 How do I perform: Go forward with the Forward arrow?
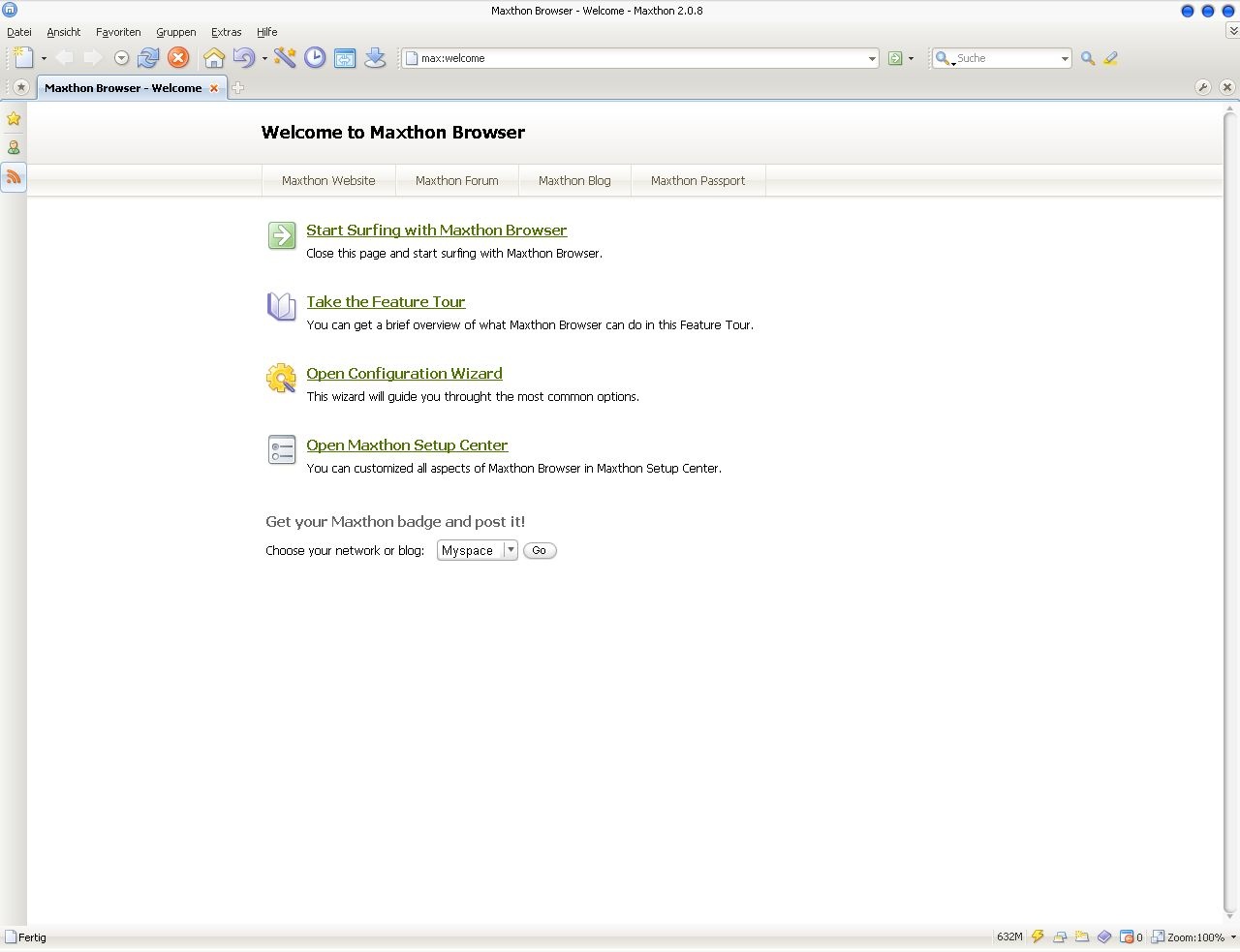click(x=93, y=58)
